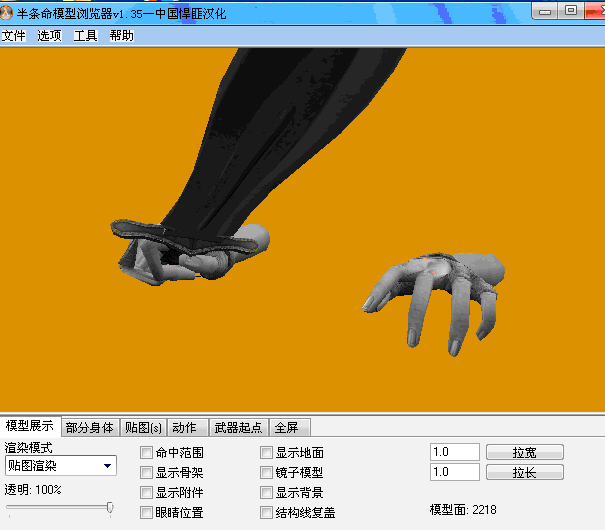
Task: Click the 拉宽 button
Action: [x=524, y=452]
